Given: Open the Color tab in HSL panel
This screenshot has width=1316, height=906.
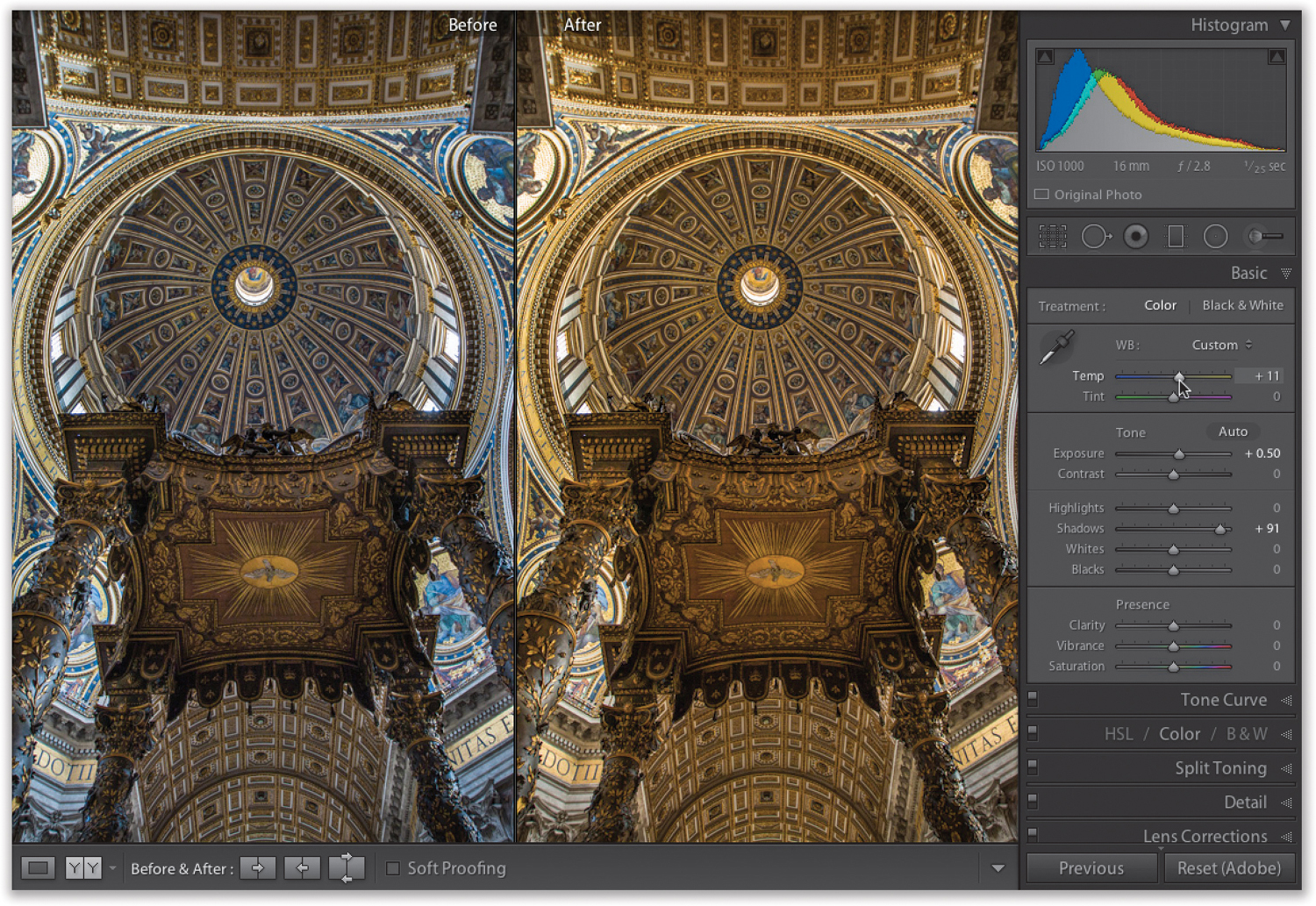Looking at the screenshot, I should 1179,734.
